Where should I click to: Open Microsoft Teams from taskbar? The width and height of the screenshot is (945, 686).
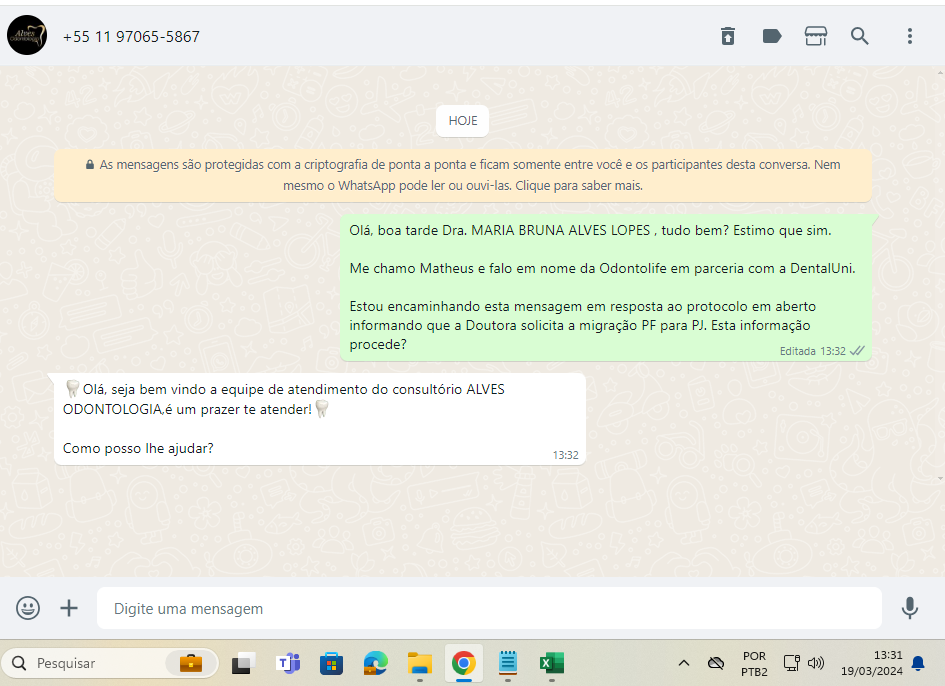[x=288, y=663]
